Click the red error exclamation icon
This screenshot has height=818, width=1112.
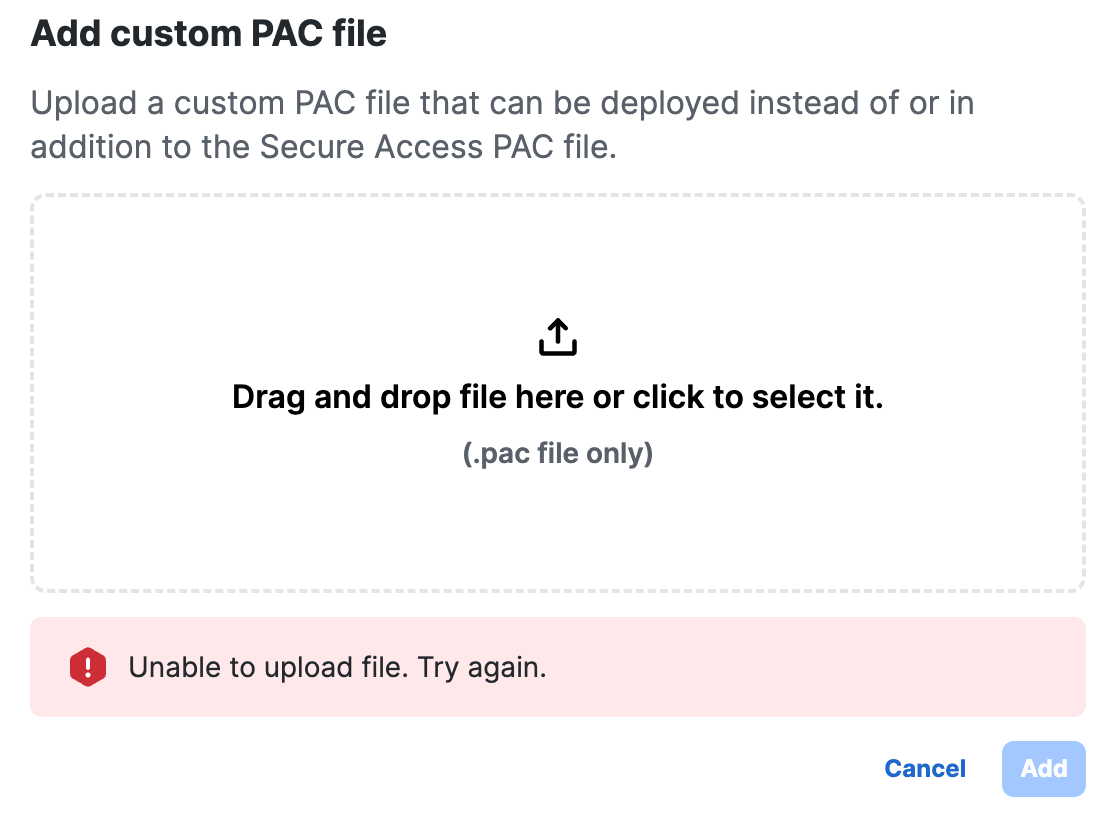tap(88, 667)
